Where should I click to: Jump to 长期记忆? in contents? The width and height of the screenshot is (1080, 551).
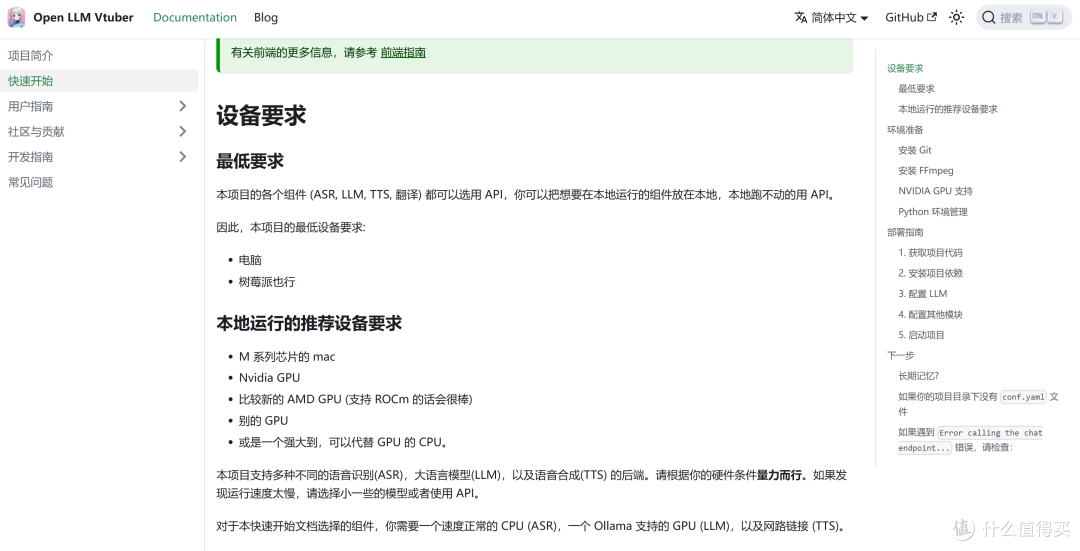click(x=918, y=376)
